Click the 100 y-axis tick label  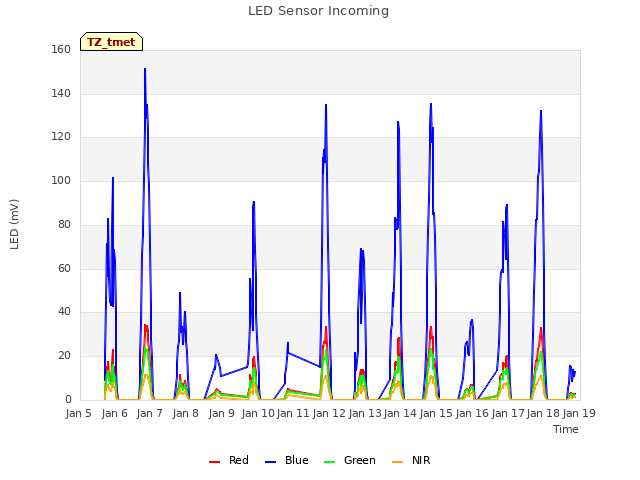(x=61, y=180)
